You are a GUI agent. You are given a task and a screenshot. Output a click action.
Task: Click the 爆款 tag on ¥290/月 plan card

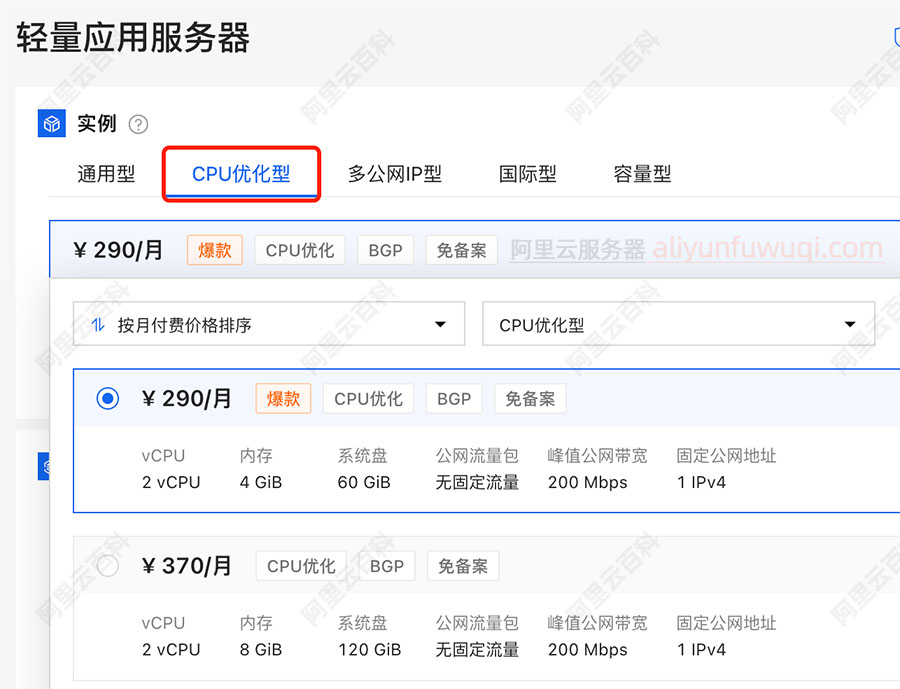pyautogui.click(x=283, y=398)
